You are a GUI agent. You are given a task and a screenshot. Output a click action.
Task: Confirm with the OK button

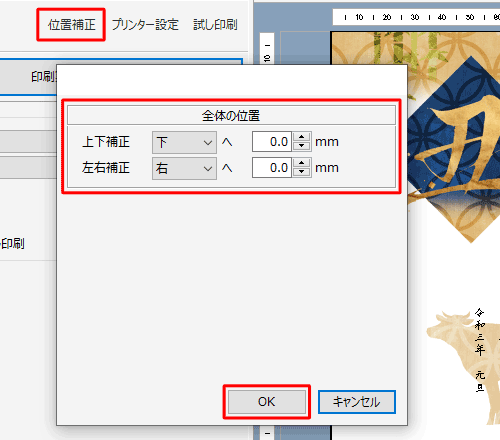(x=267, y=402)
